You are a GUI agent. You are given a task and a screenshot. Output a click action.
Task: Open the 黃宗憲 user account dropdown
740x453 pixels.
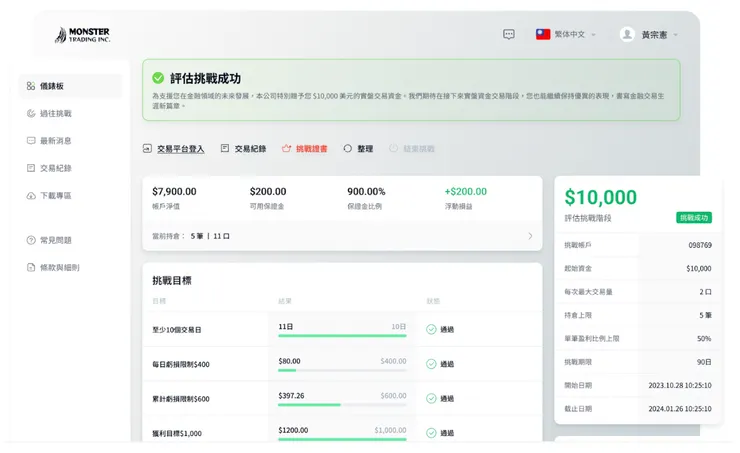(649, 34)
